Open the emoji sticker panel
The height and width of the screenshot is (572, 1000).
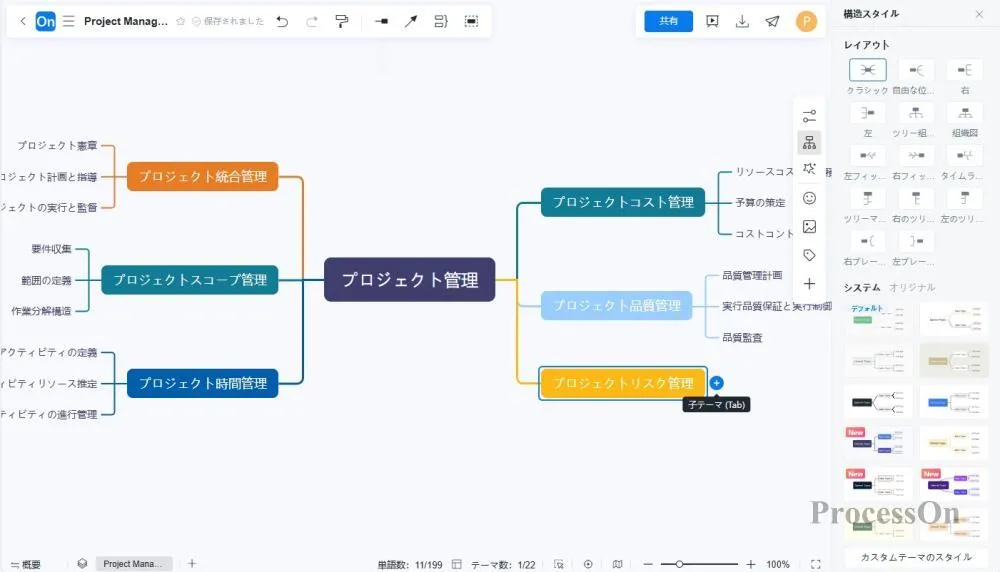pos(809,199)
